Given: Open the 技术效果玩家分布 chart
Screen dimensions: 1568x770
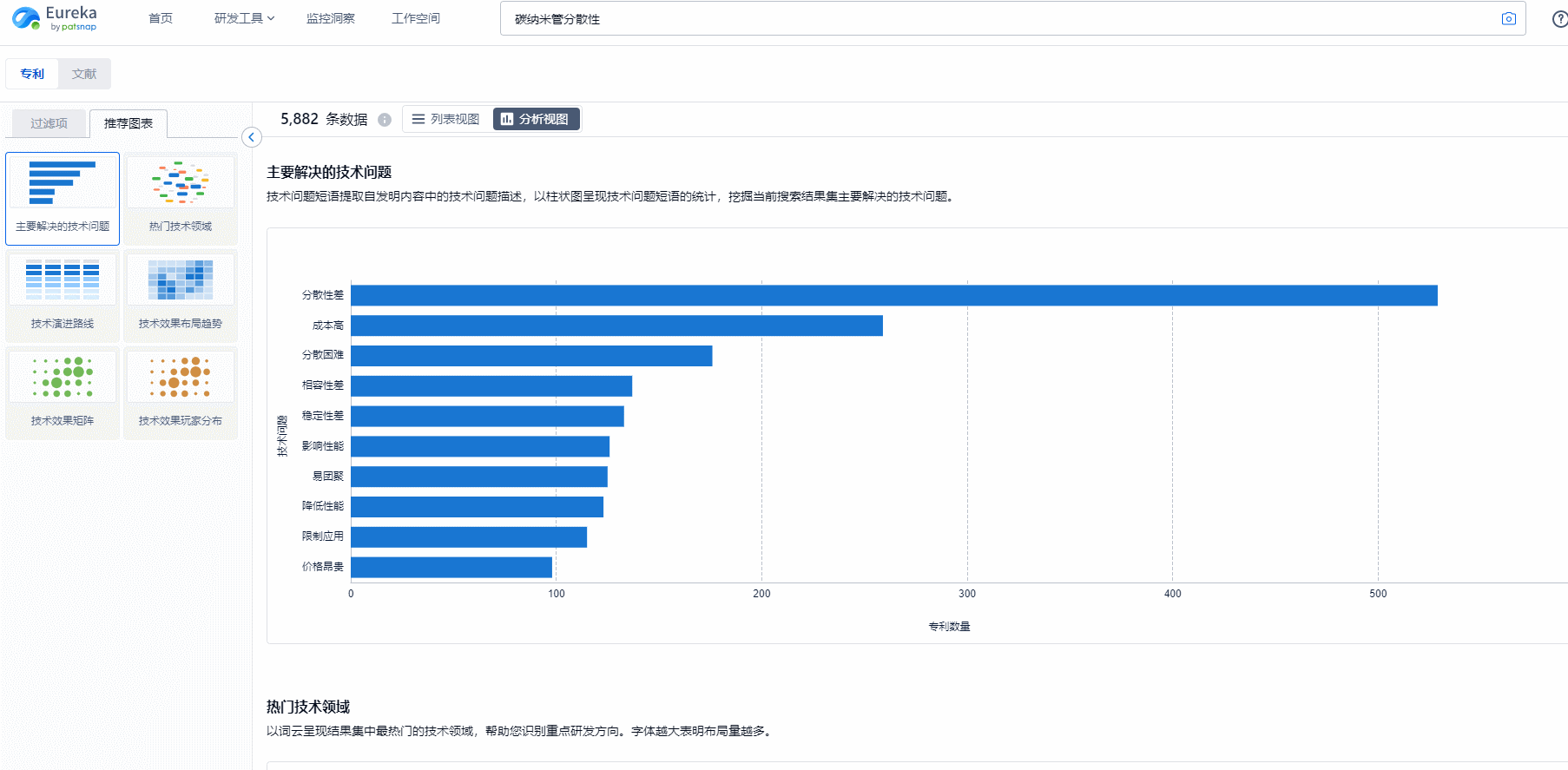Looking at the screenshot, I should [181, 392].
